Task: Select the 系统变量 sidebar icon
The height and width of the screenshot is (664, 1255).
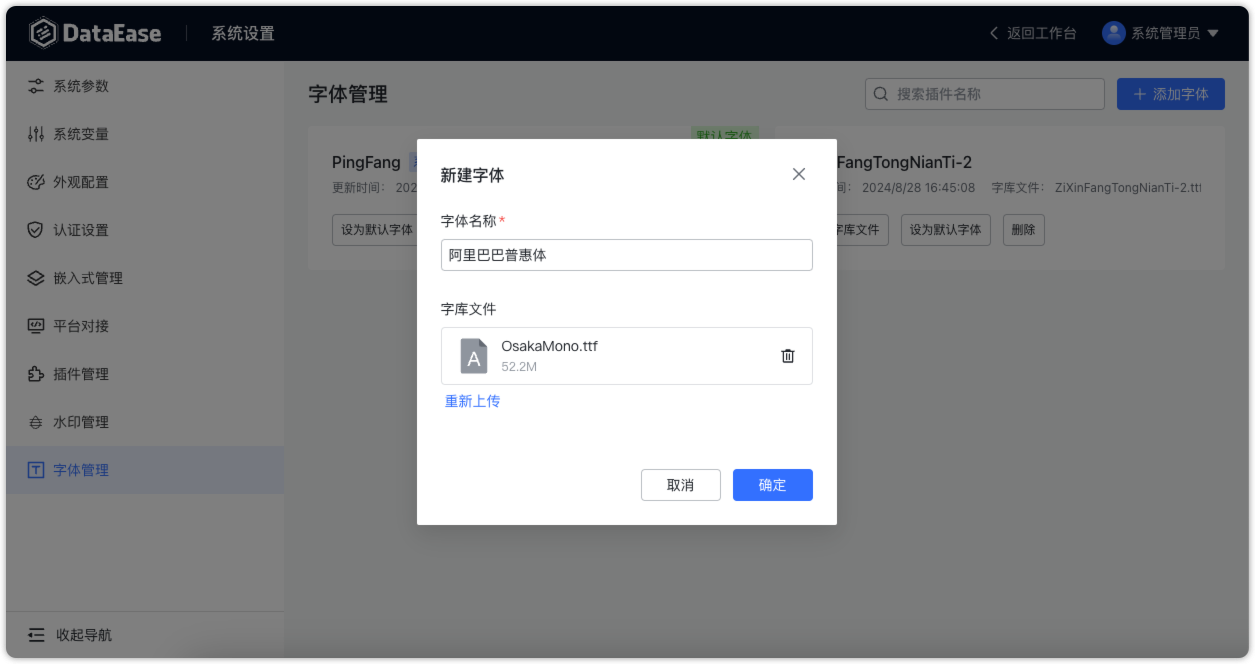Action: click(x=36, y=133)
